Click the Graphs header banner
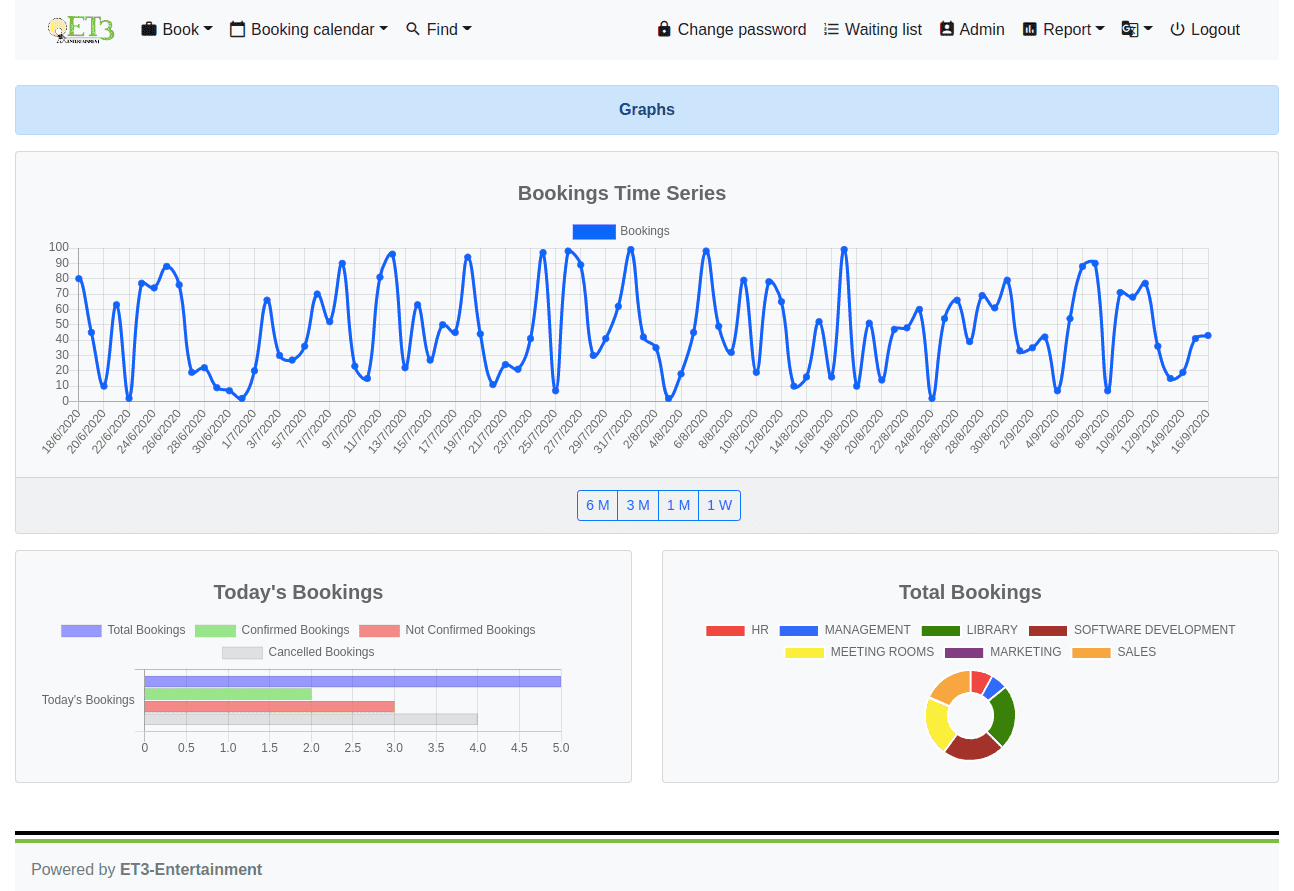The width and height of the screenshot is (1294, 891). click(647, 110)
